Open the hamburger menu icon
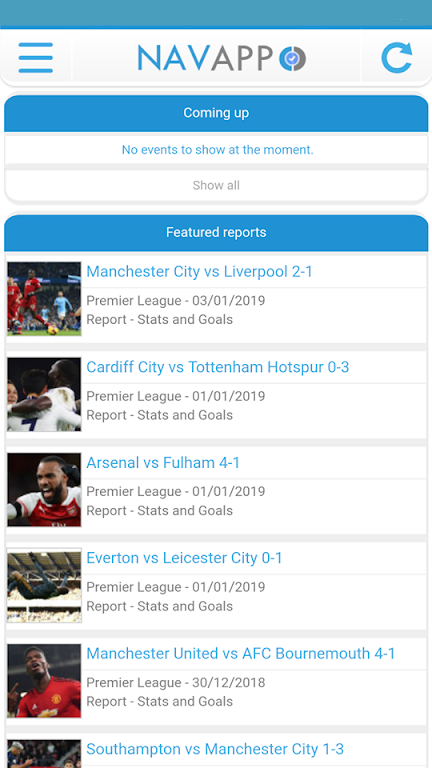Screen dimensions: 432x768 point(36,58)
